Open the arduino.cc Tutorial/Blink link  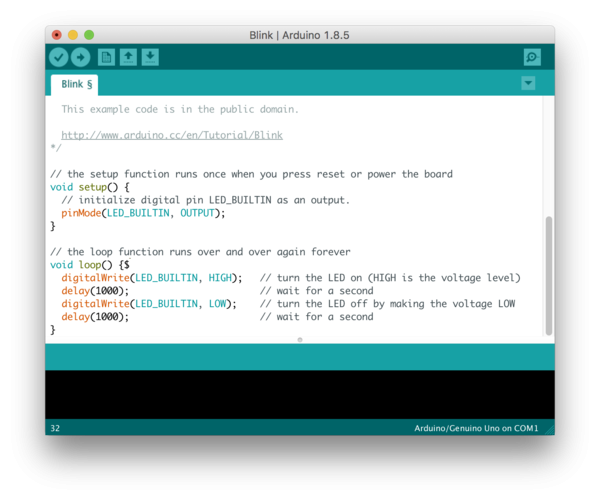coord(172,135)
